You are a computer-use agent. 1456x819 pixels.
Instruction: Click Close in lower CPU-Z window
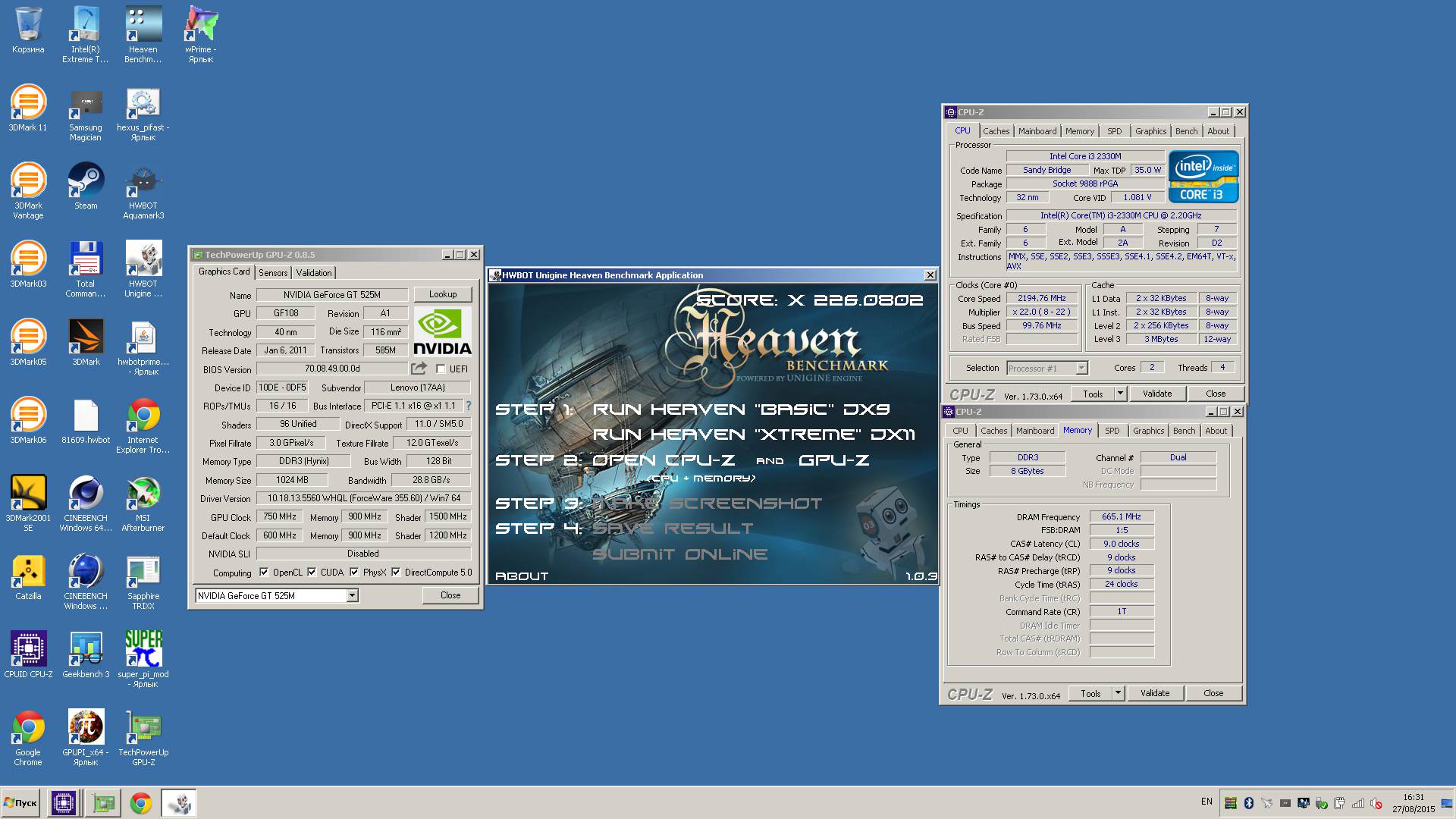1213,693
